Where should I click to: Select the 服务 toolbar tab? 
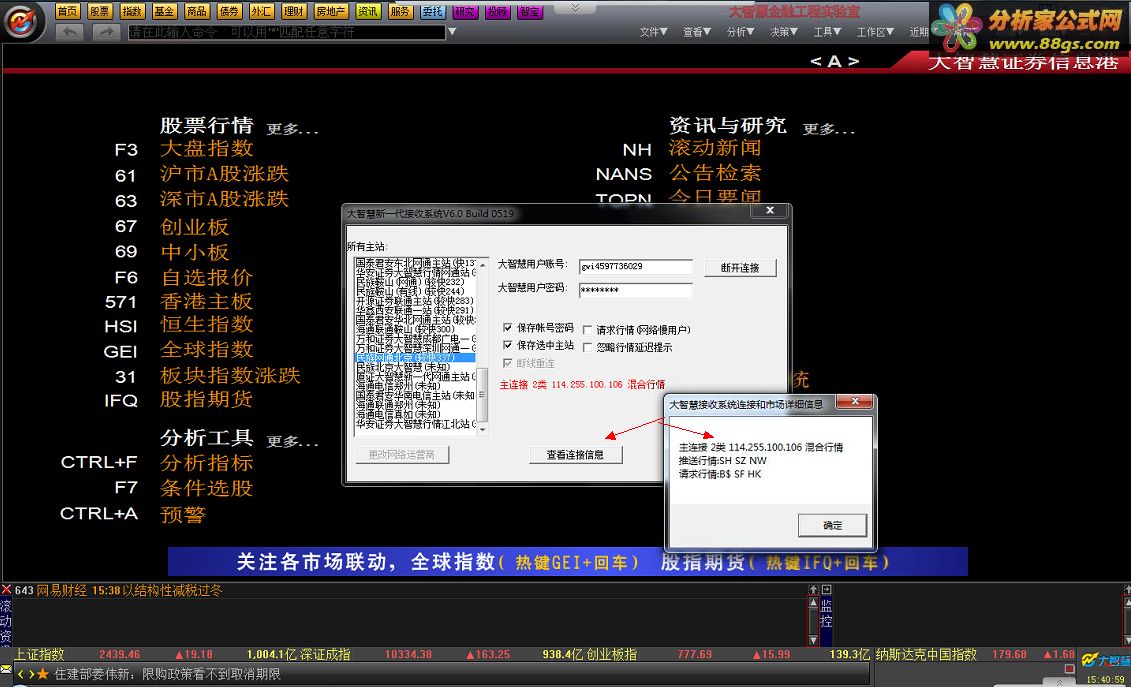[400, 12]
